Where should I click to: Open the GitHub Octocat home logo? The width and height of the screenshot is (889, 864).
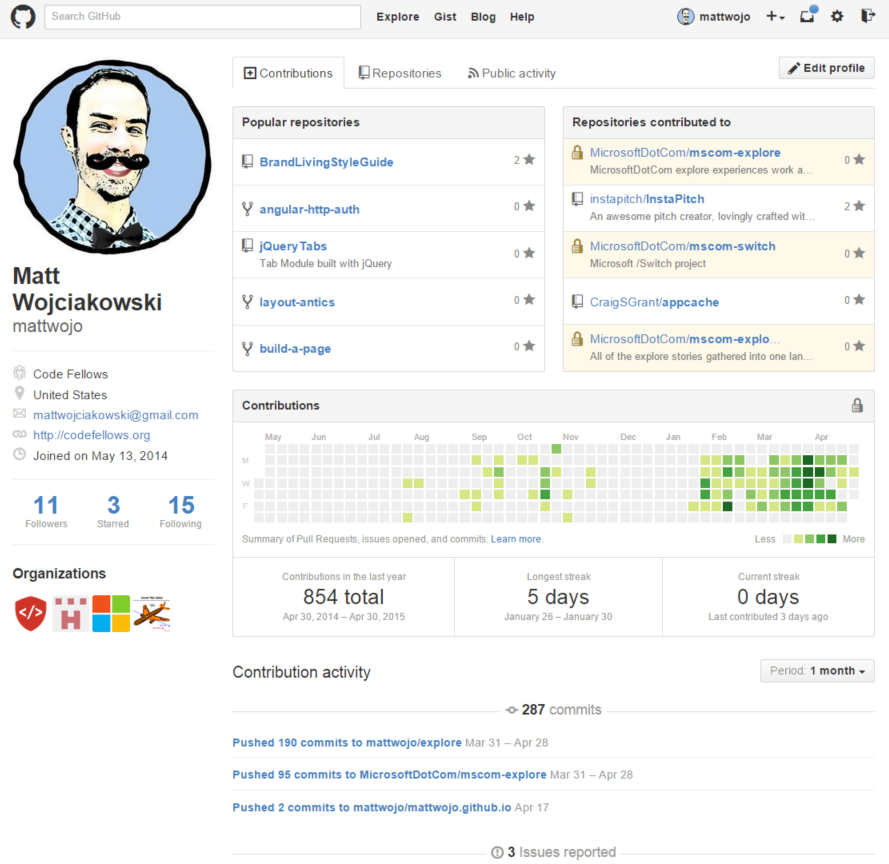pos(23,16)
